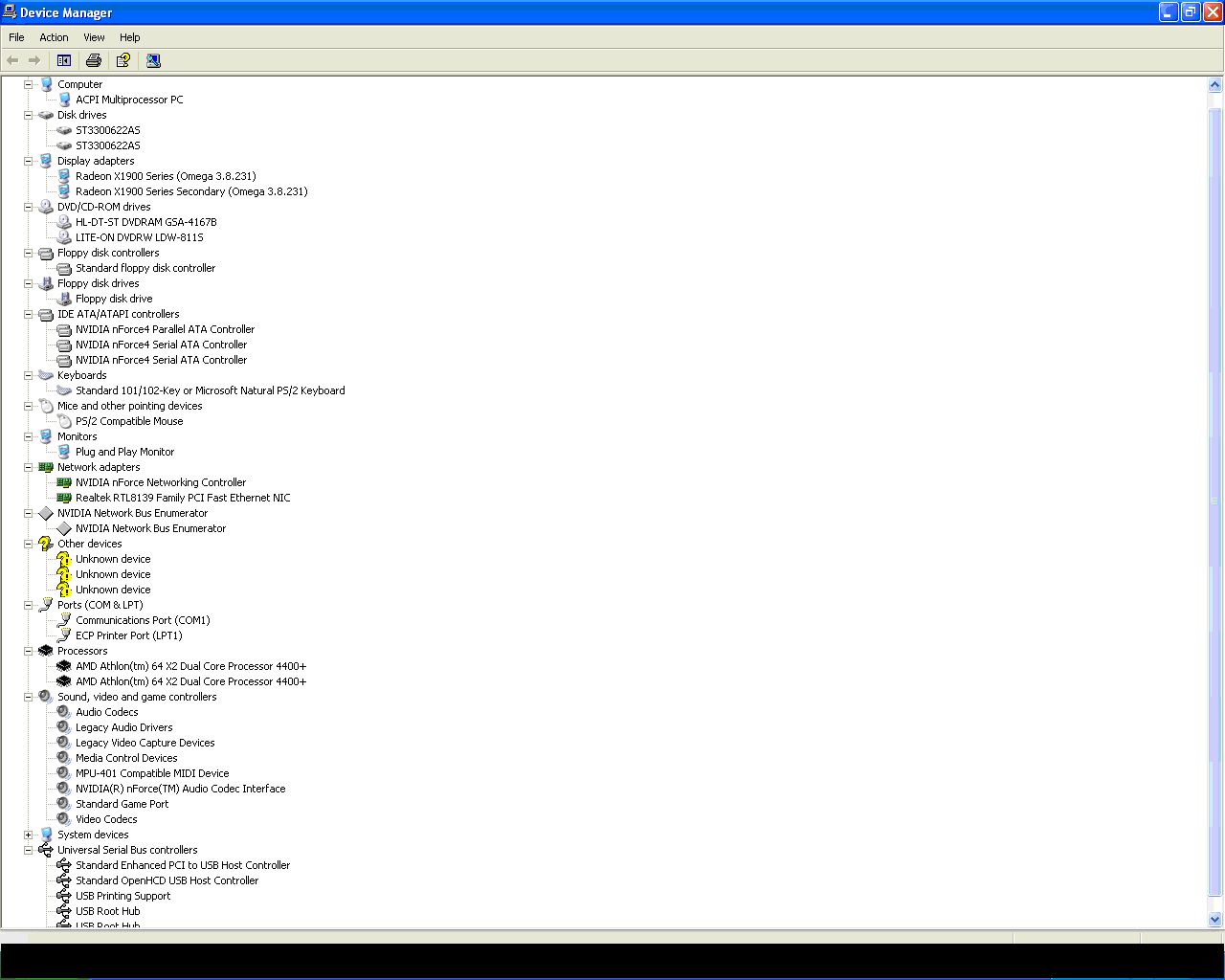
Task: Select the Monitors category icon
Action: (46, 436)
